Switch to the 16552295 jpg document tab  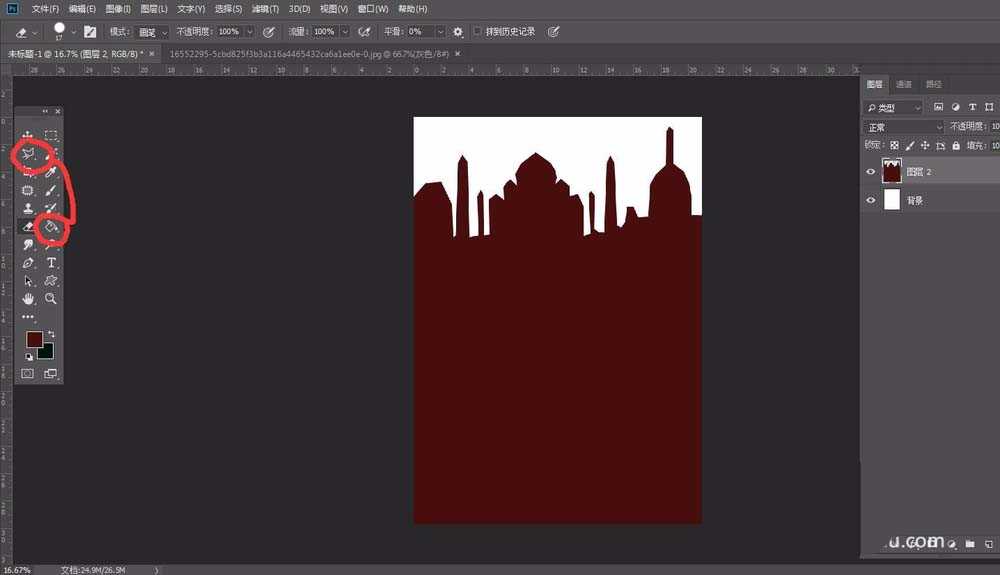[289, 53]
